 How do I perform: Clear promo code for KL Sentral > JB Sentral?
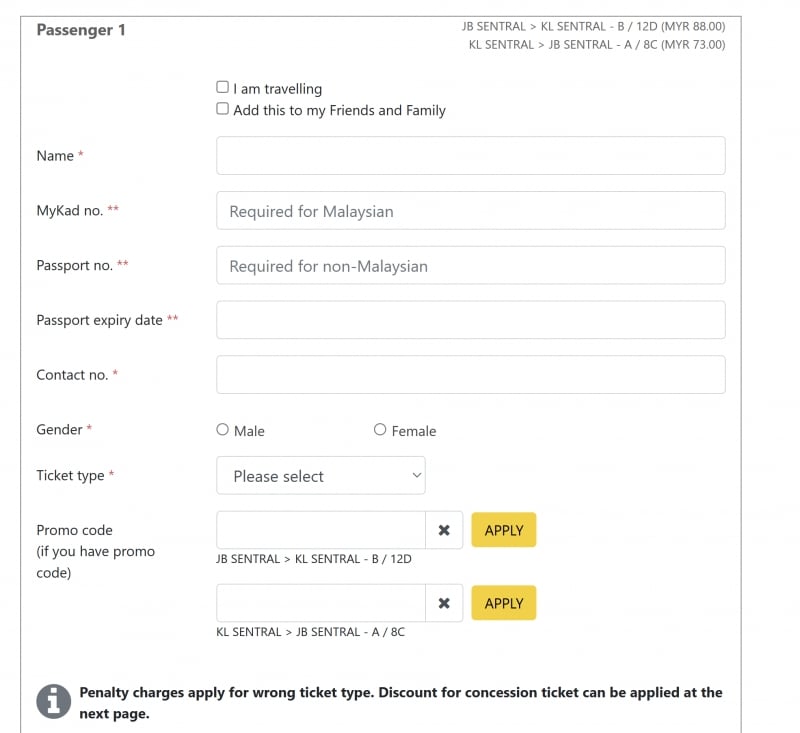coord(444,604)
